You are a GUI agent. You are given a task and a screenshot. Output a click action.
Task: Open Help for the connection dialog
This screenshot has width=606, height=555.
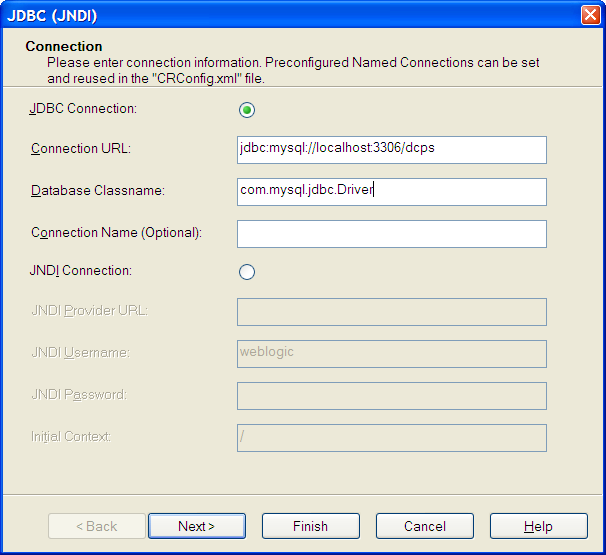click(539, 526)
